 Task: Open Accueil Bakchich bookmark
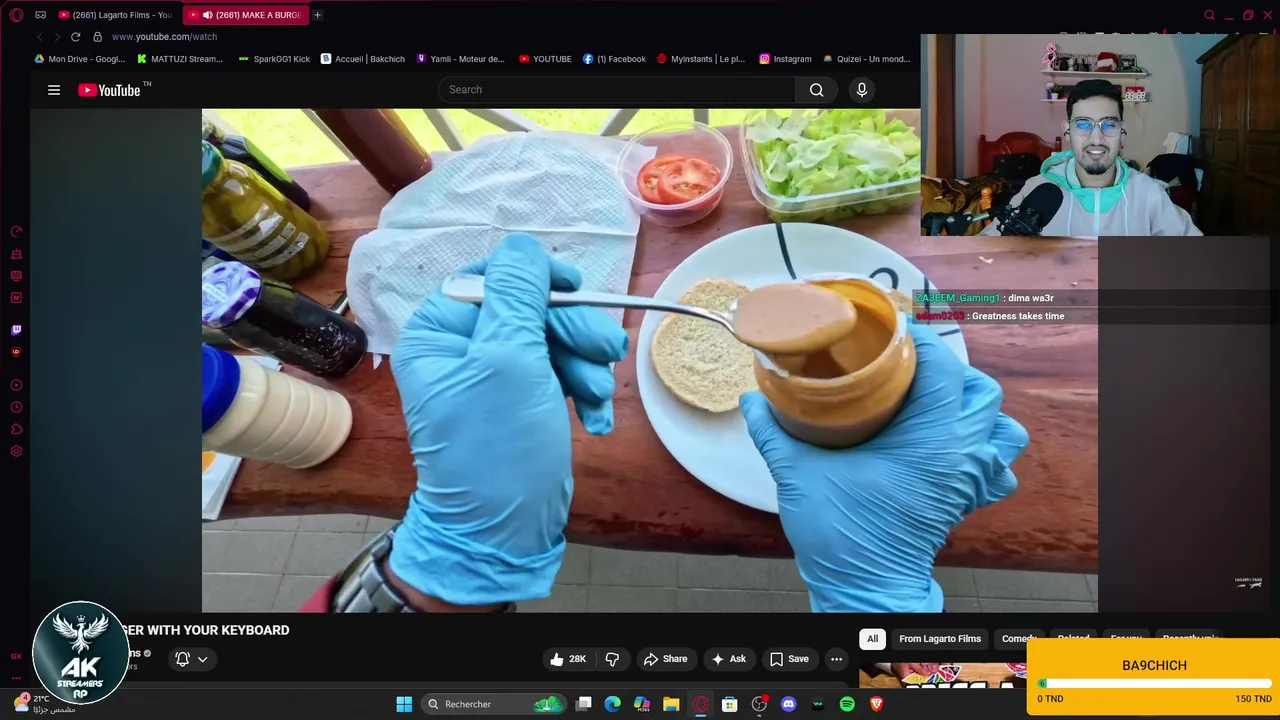(362, 59)
